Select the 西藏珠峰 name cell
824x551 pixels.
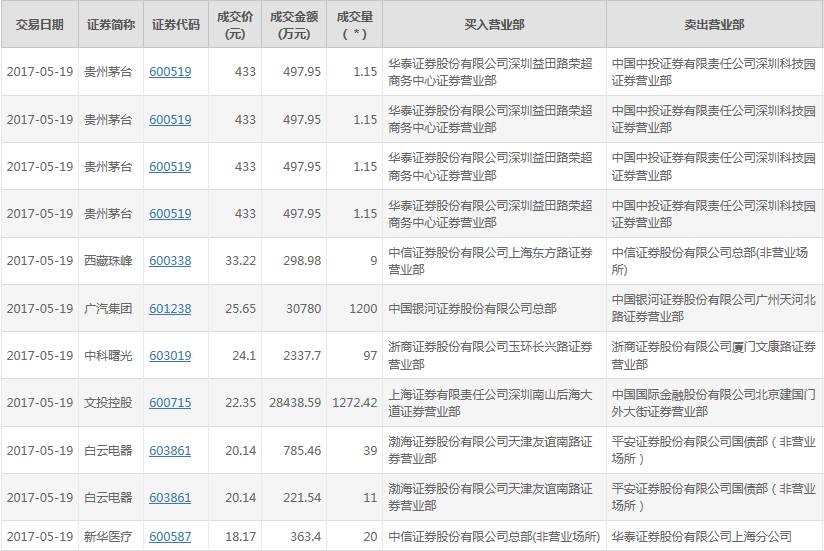108,261
